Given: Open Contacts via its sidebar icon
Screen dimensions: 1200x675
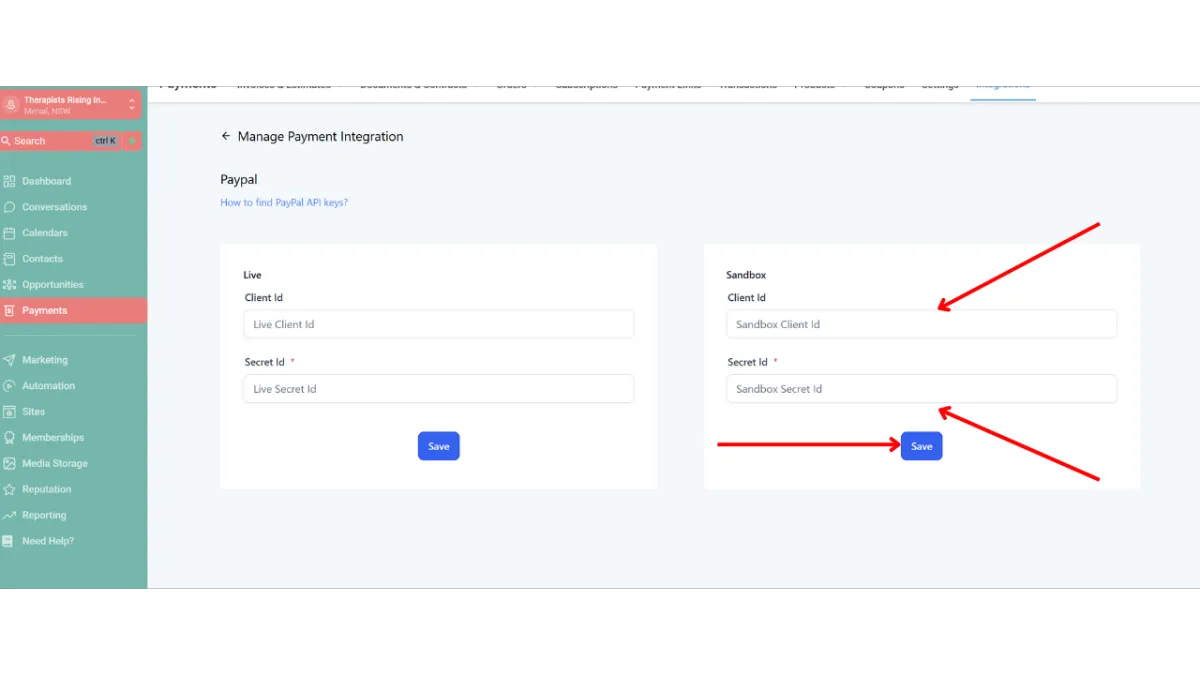Looking at the screenshot, I should [x=9, y=259].
